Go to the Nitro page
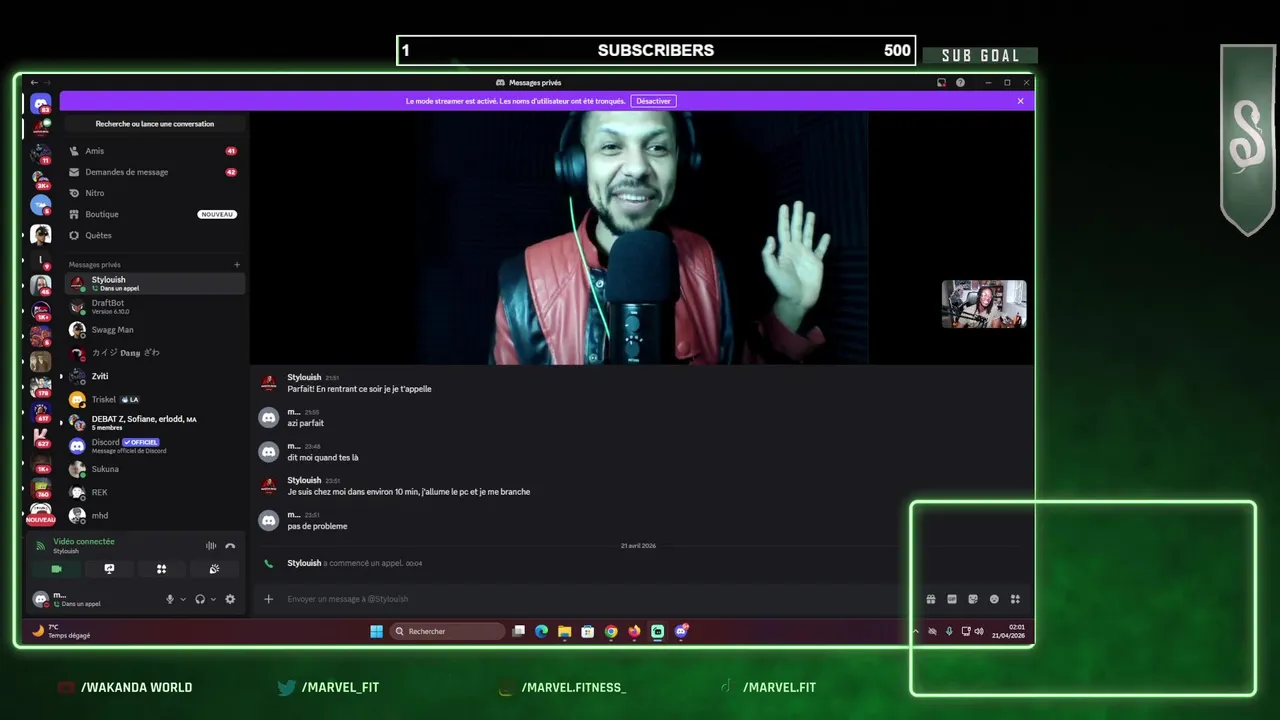 [x=153, y=193]
